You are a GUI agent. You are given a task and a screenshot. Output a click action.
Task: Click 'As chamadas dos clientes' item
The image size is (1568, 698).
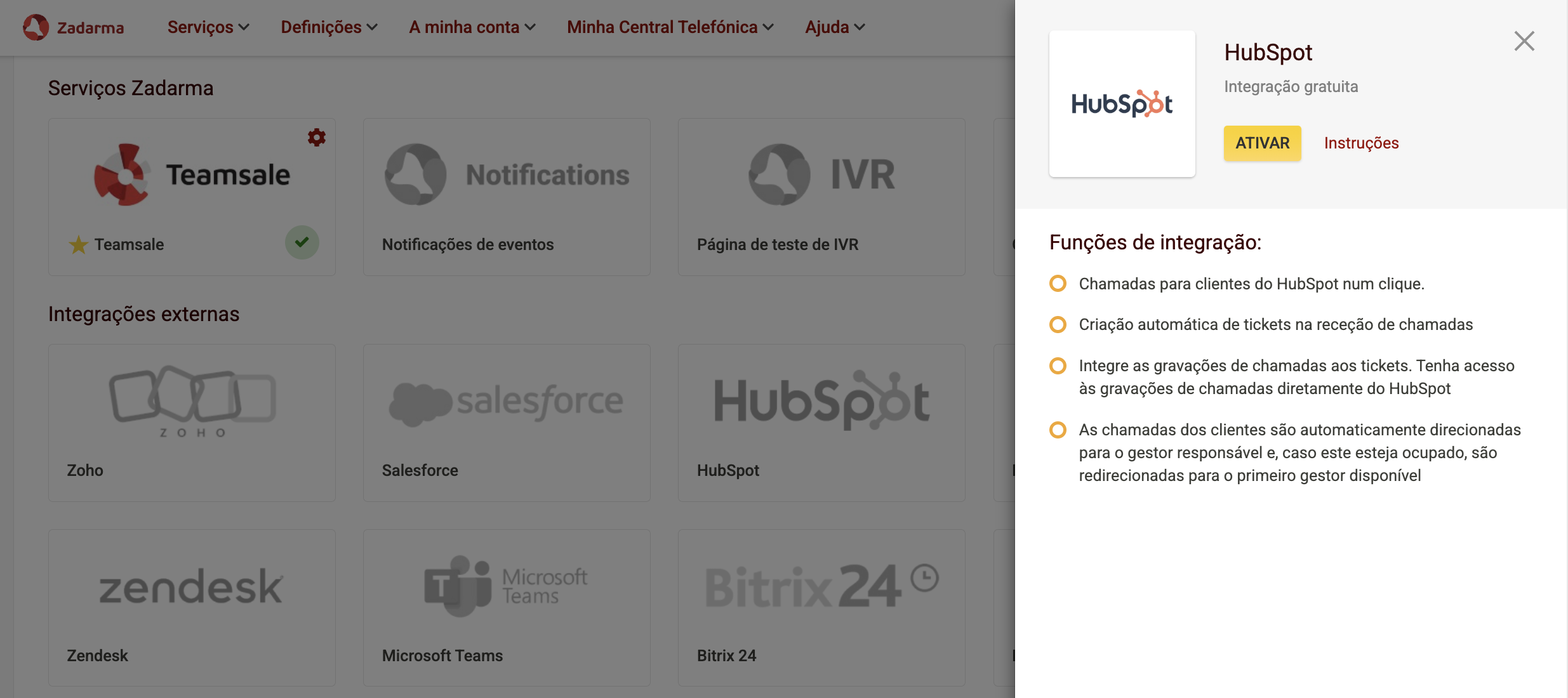point(1300,452)
